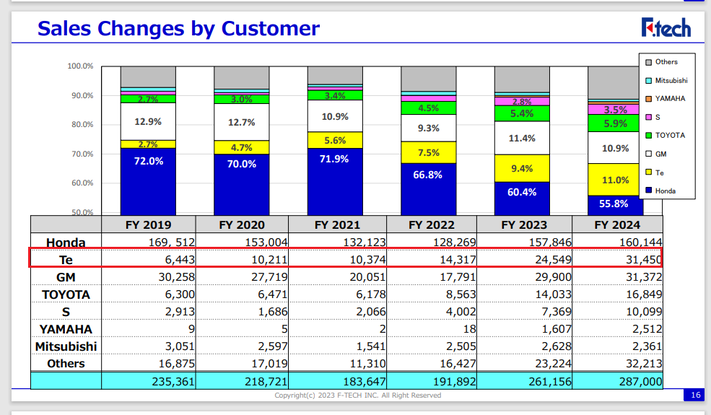
Task: Click the S row label
Action: point(66,312)
